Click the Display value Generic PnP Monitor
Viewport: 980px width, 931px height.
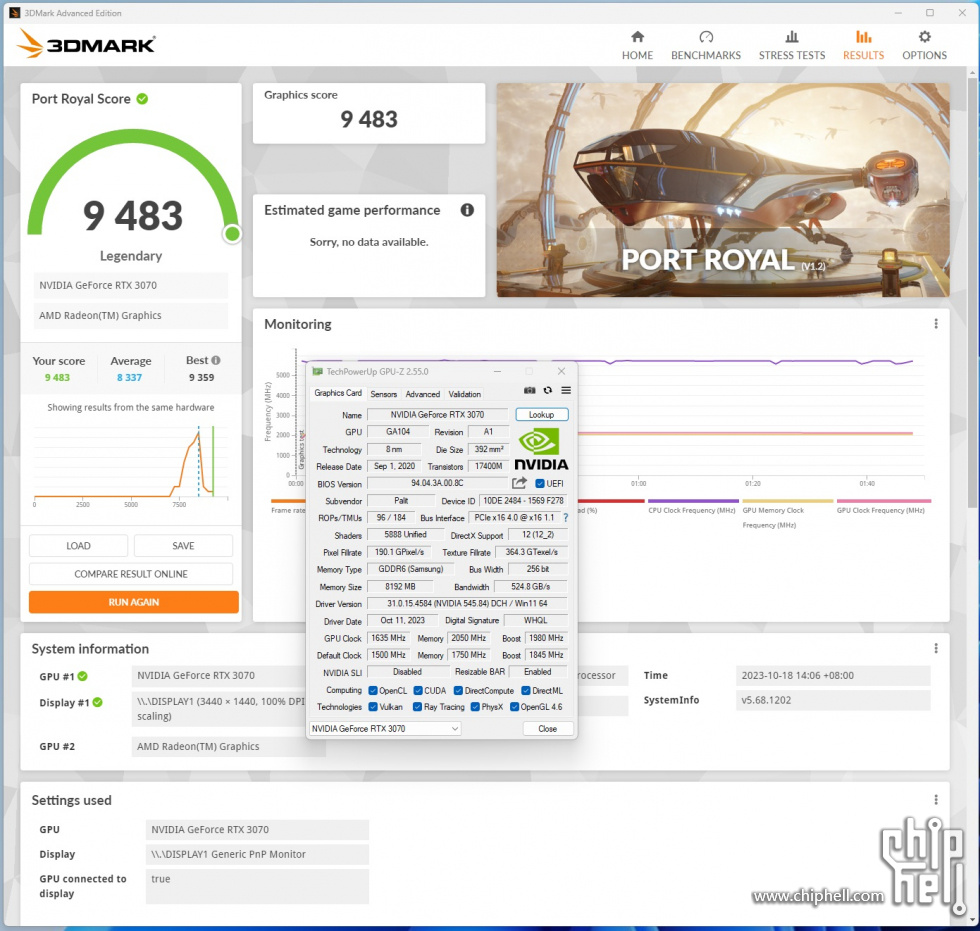[257, 854]
